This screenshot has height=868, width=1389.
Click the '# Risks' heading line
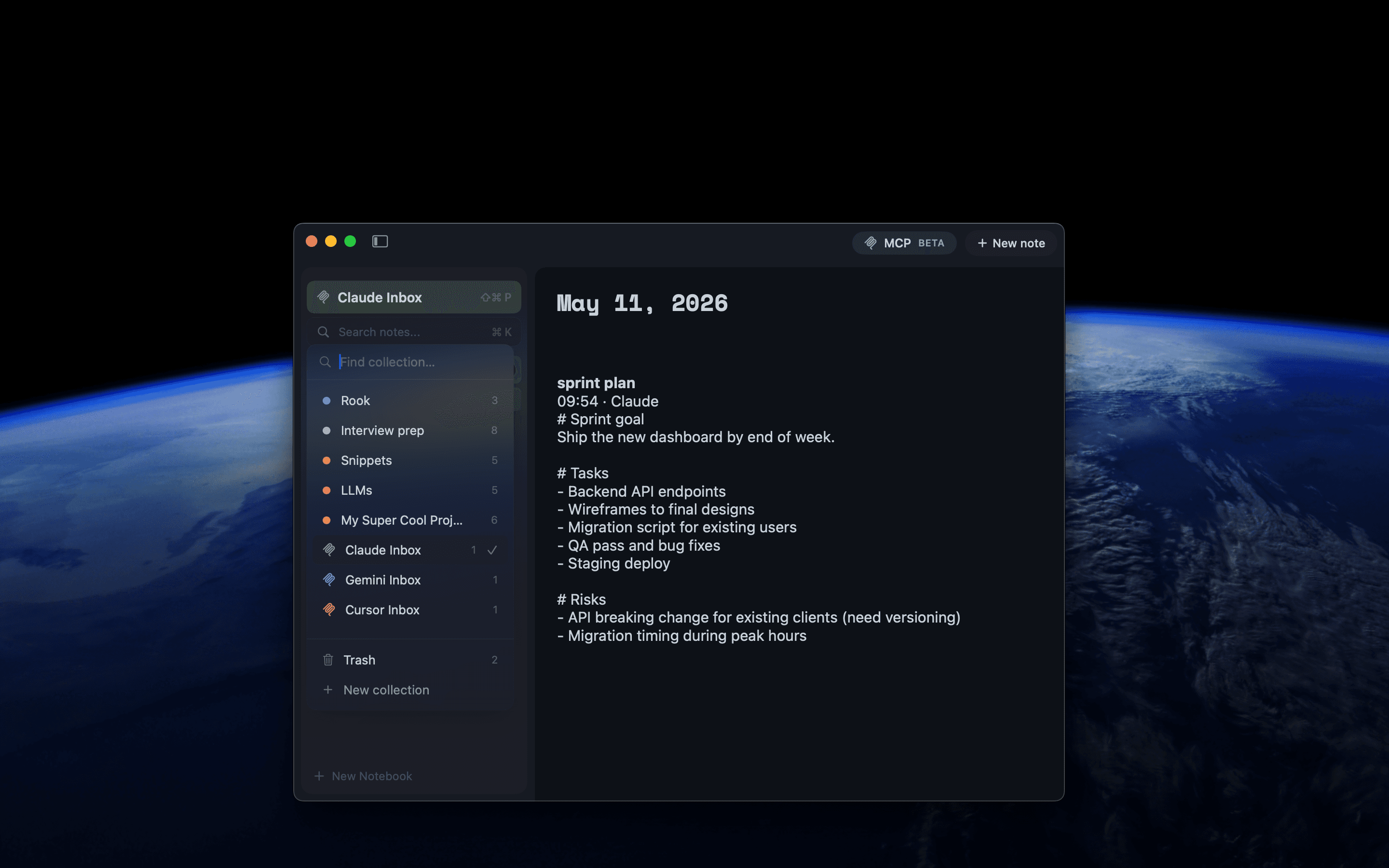pyautogui.click(x=582, y=599)
